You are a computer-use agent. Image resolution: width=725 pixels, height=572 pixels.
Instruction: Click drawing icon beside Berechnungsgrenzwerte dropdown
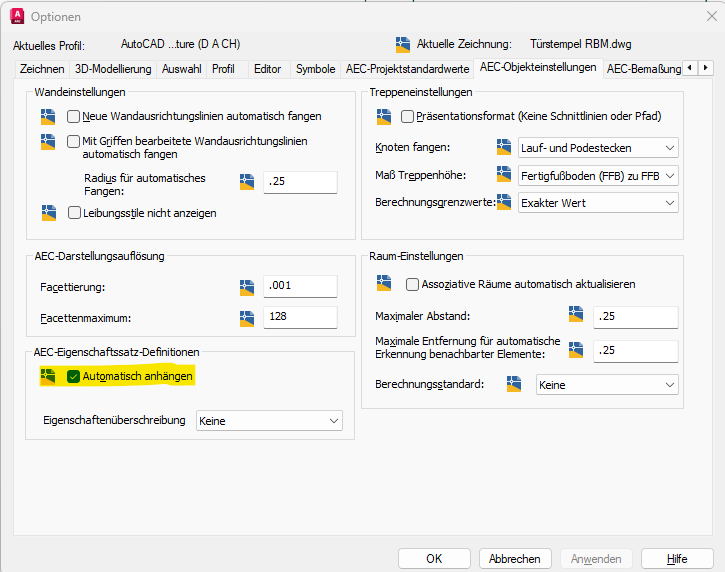(x=504, y=202)
